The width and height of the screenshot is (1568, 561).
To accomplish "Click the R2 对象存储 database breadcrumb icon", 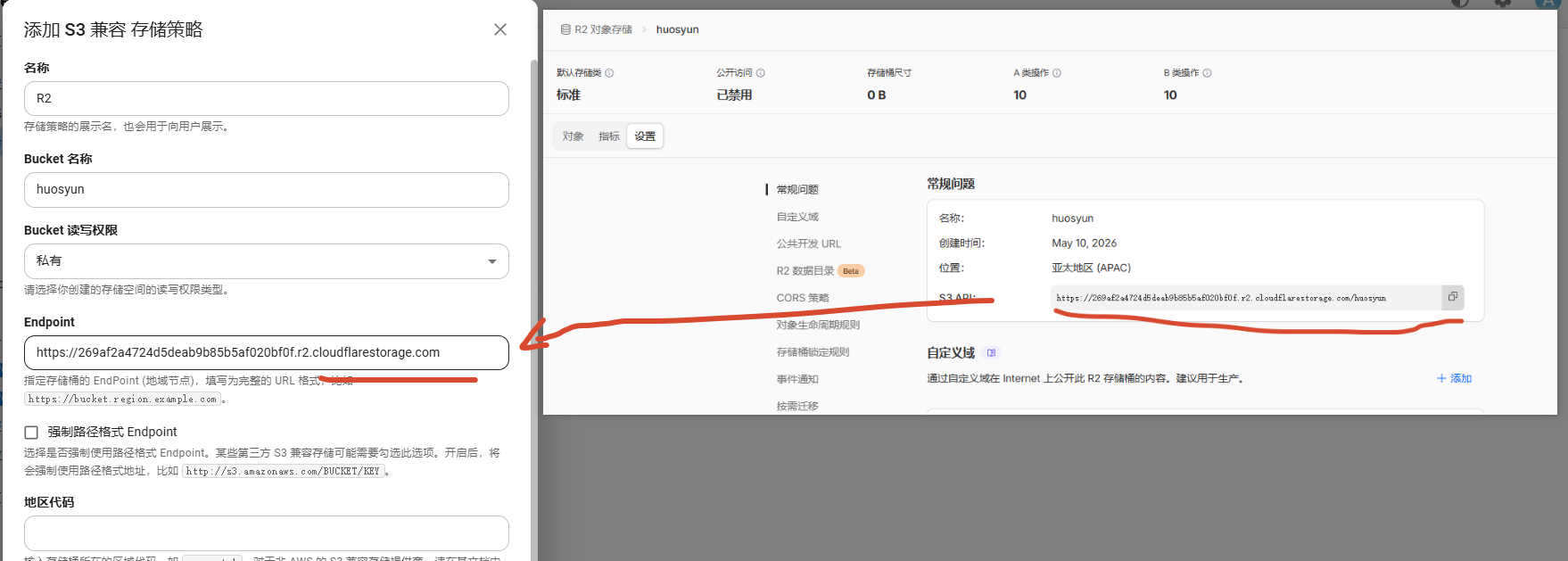I will (565, 29).
